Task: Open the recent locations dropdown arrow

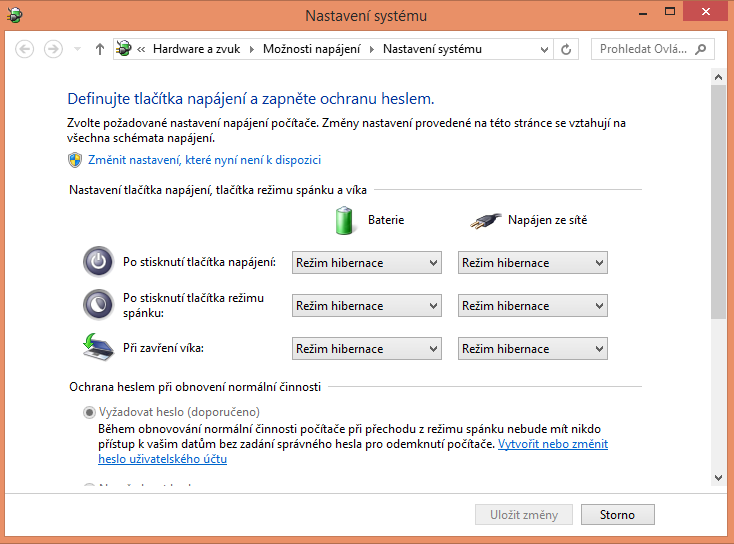Action: pos(78,49)
